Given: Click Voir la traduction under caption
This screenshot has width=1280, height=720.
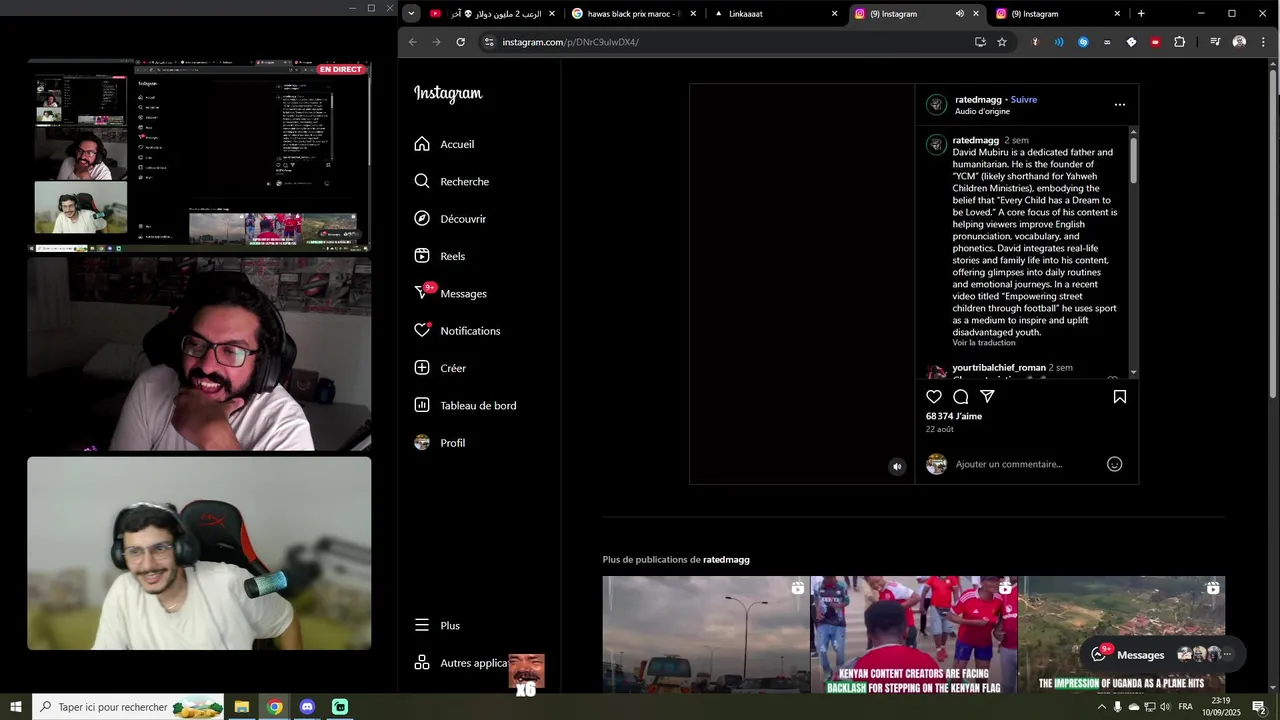Looking at the screenshot, I should point(984,343).
